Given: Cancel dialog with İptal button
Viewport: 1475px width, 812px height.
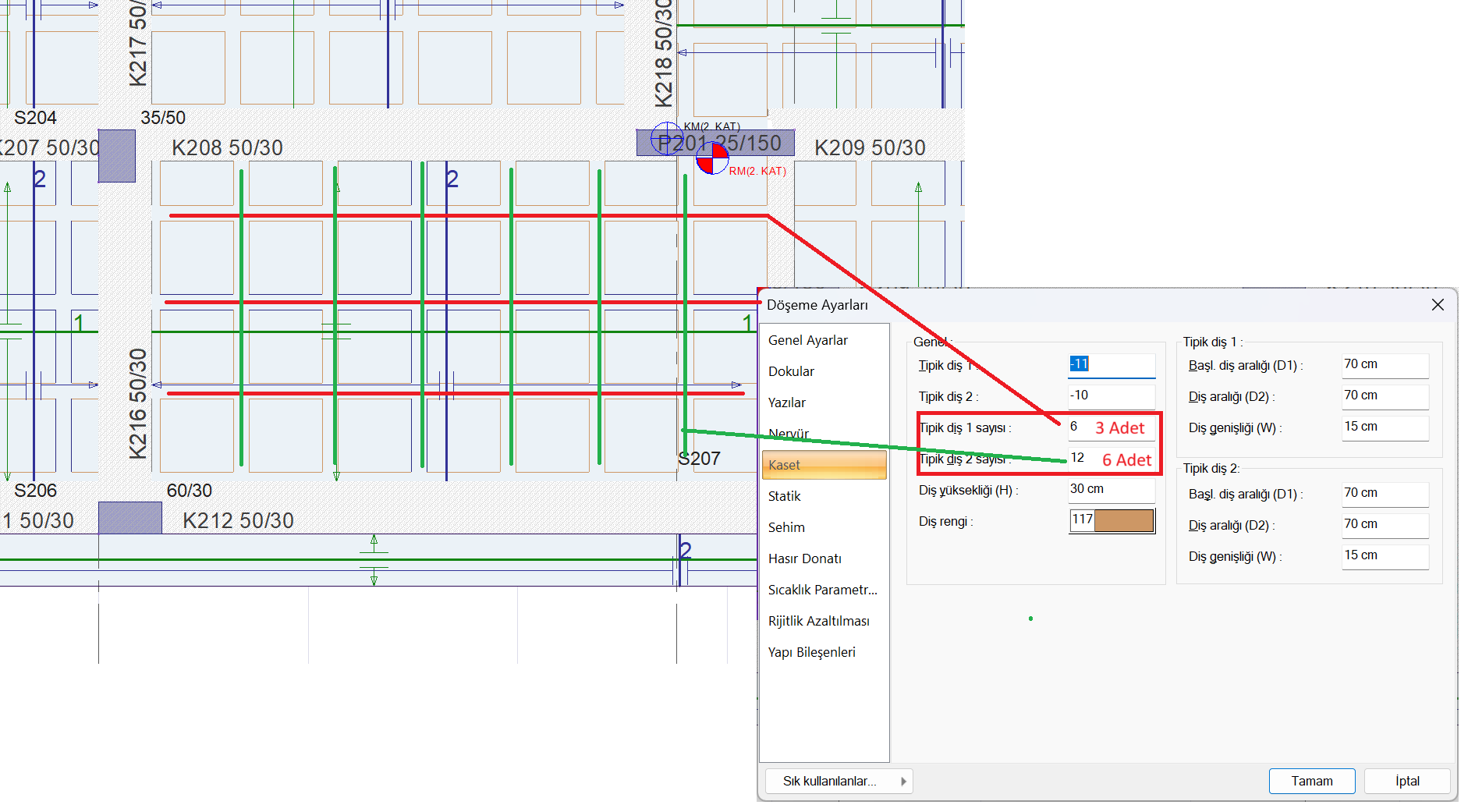Looking at the screenshot, I should pyautogui.click(x=1406, y=781).
